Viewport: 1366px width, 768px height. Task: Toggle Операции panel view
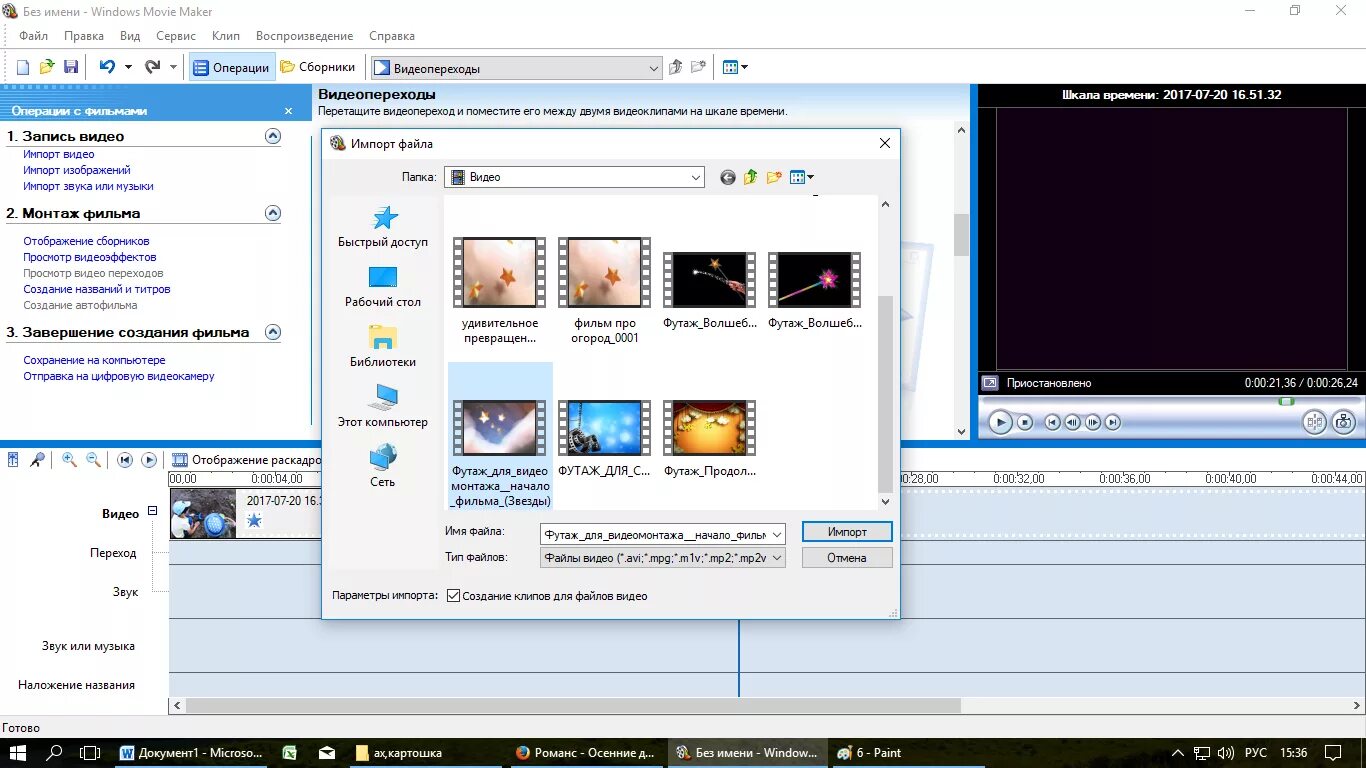click(x=230, y=66)
